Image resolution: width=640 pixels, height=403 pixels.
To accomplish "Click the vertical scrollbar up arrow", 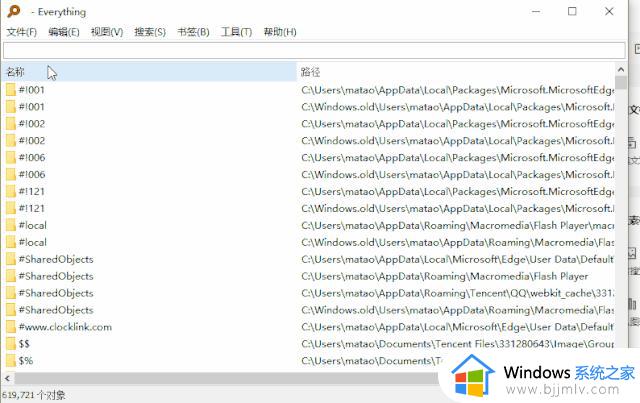I will 621,70.
